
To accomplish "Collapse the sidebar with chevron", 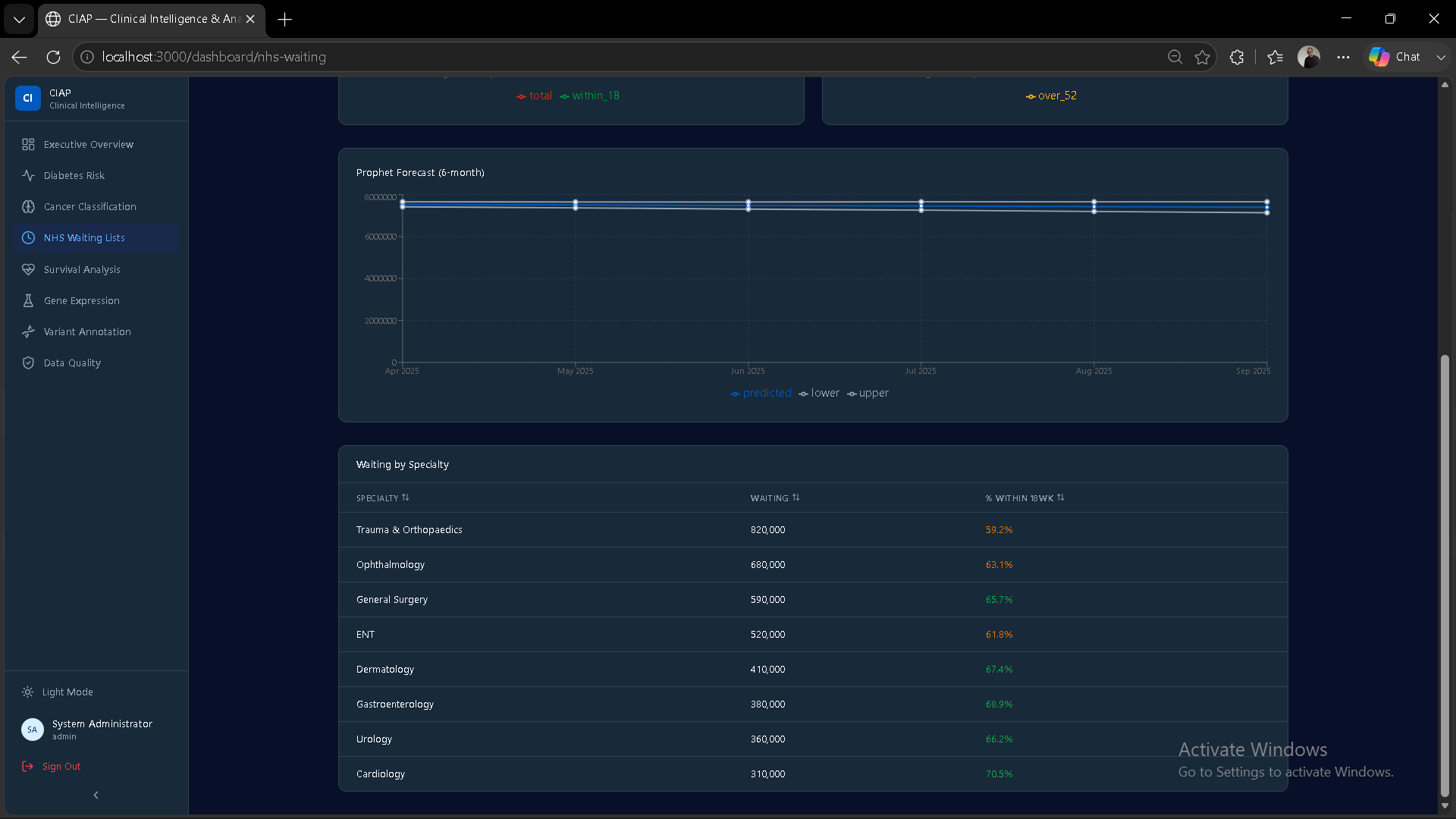I will [96, 795].
